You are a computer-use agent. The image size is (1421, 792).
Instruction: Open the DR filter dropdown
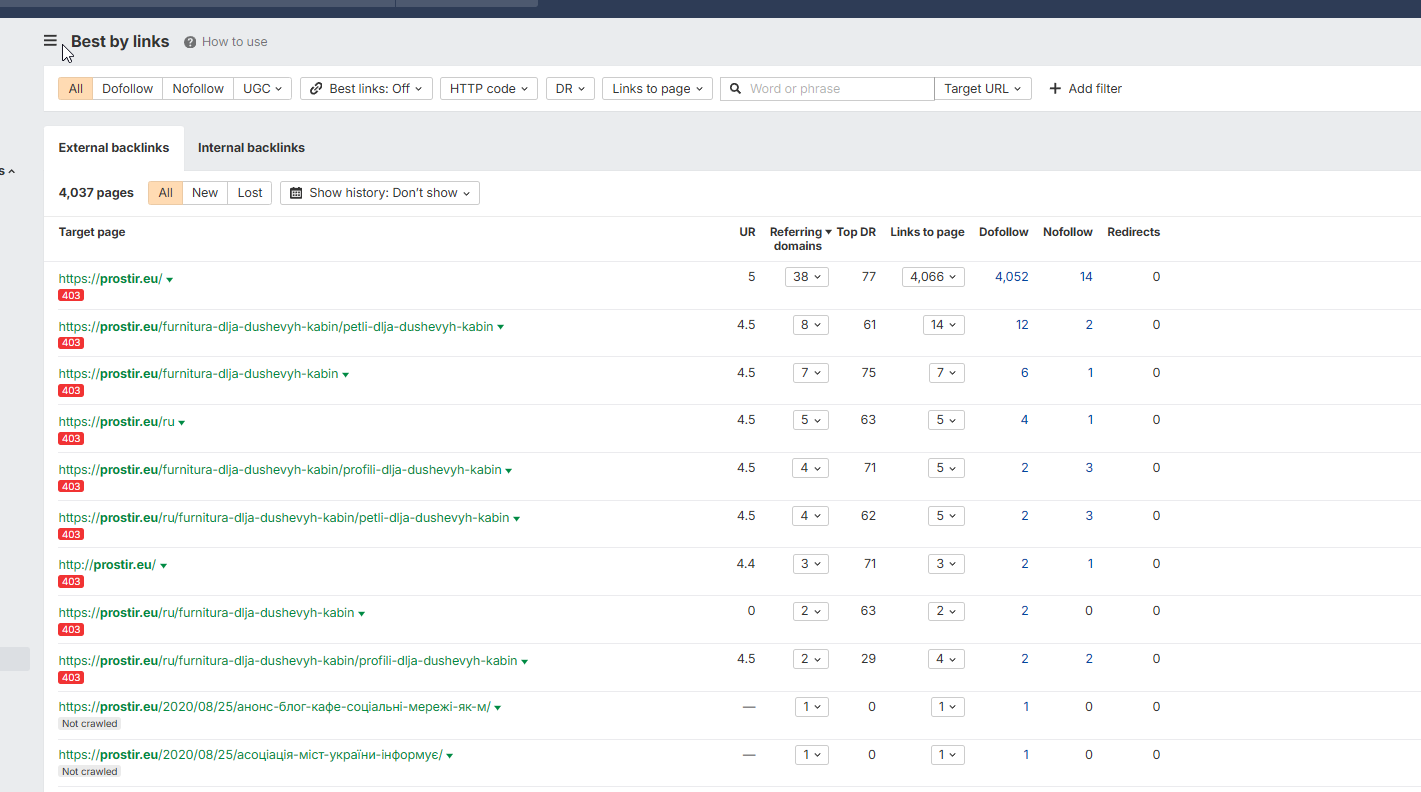pyautogui.click(x=570, y=89)
